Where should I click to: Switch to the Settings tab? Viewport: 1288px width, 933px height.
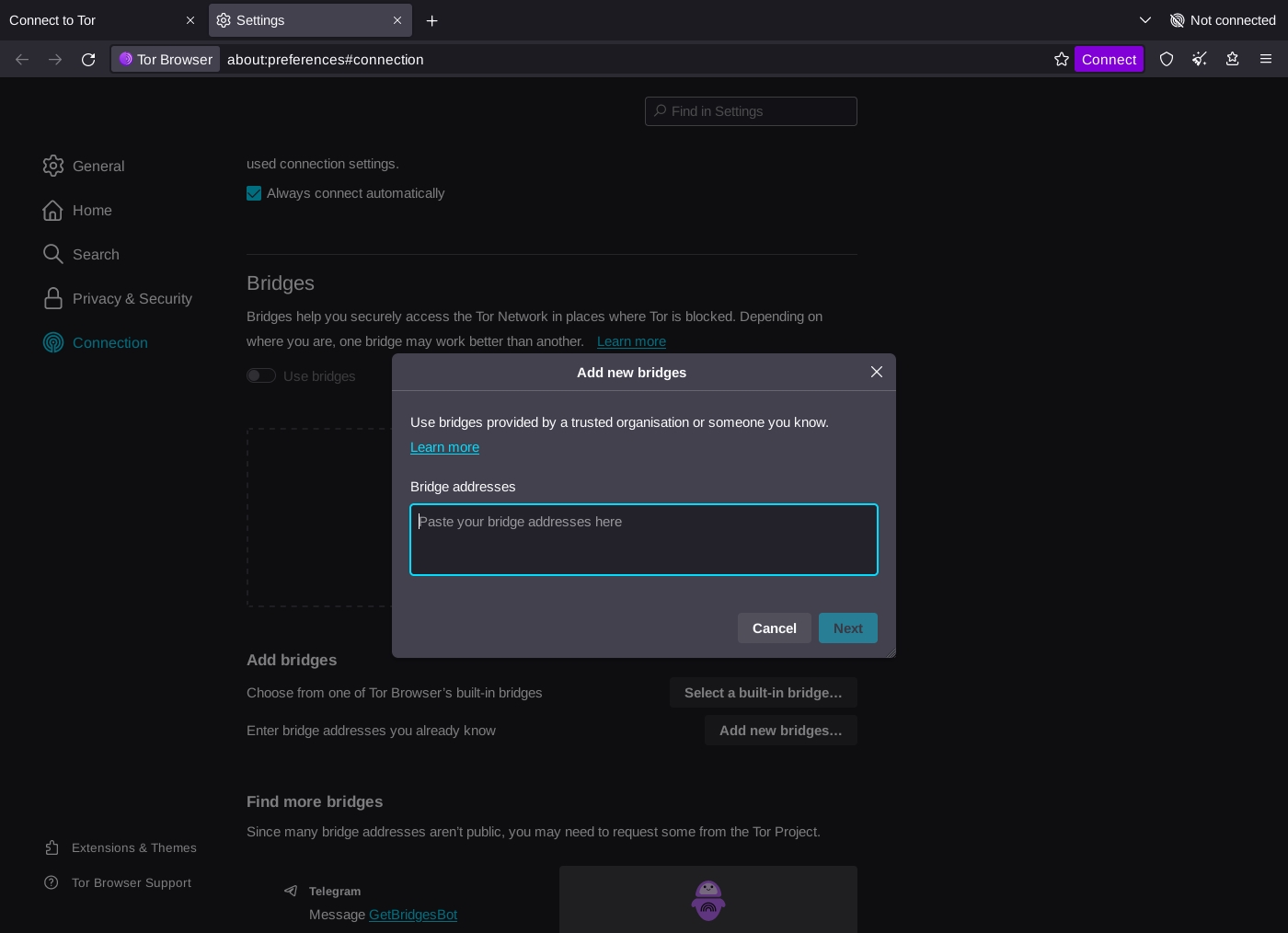coord(310,20)
